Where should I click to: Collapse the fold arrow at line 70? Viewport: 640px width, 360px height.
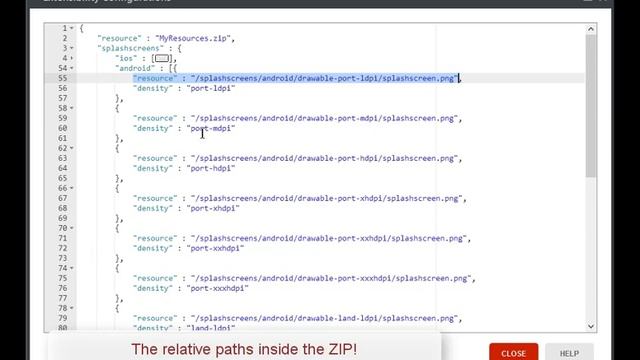72,228
